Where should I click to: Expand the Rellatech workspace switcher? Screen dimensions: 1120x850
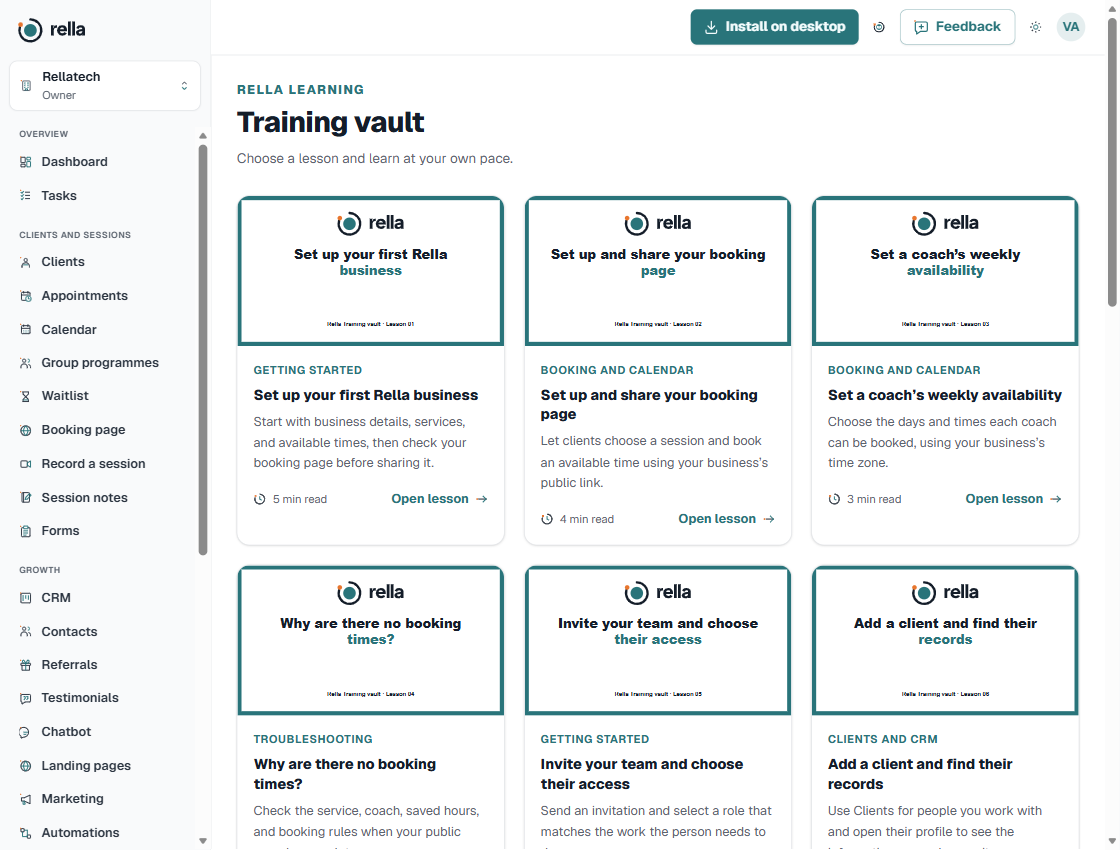(x=105, y=86)
